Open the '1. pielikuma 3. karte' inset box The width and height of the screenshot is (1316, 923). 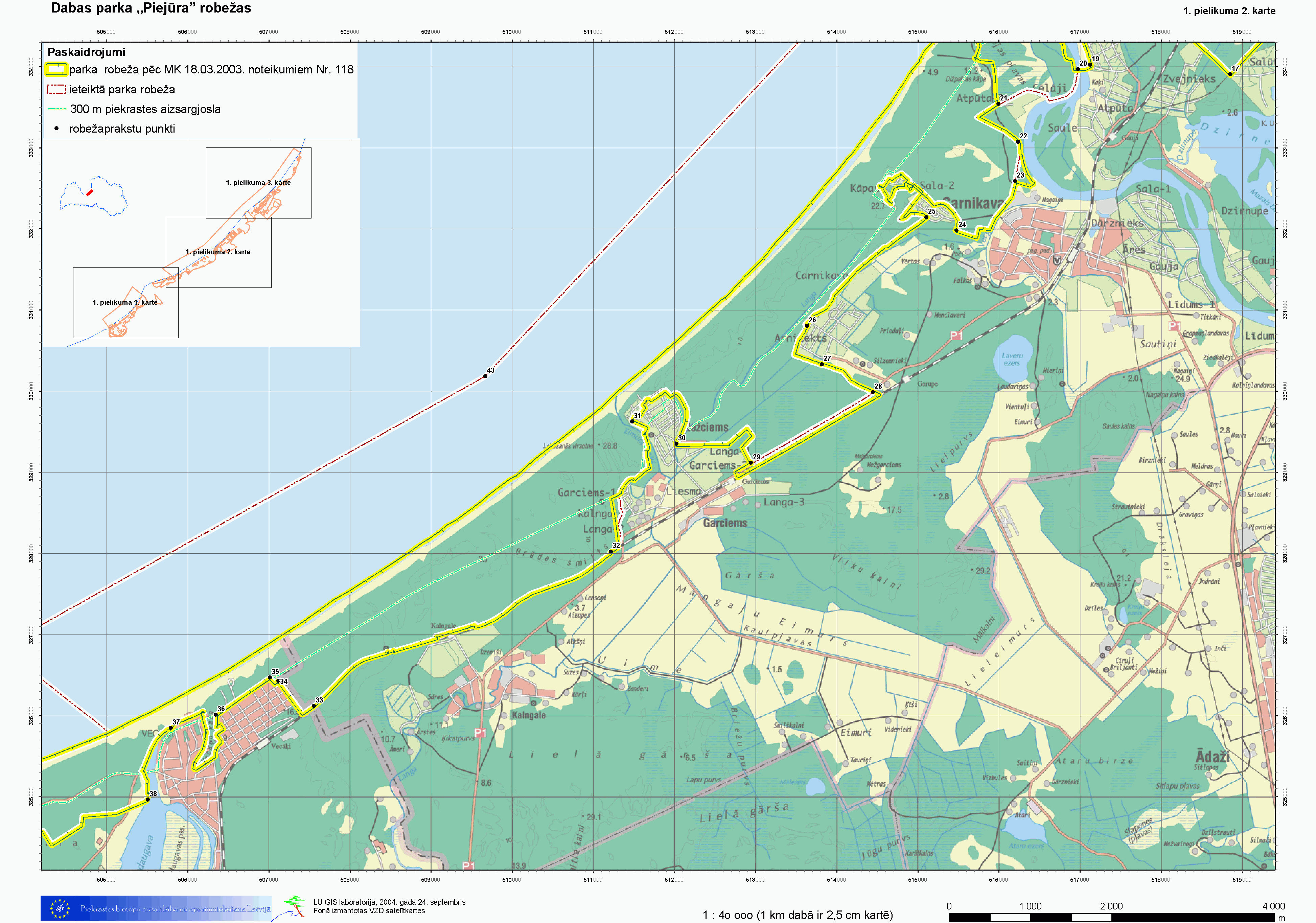click(258, 183)
